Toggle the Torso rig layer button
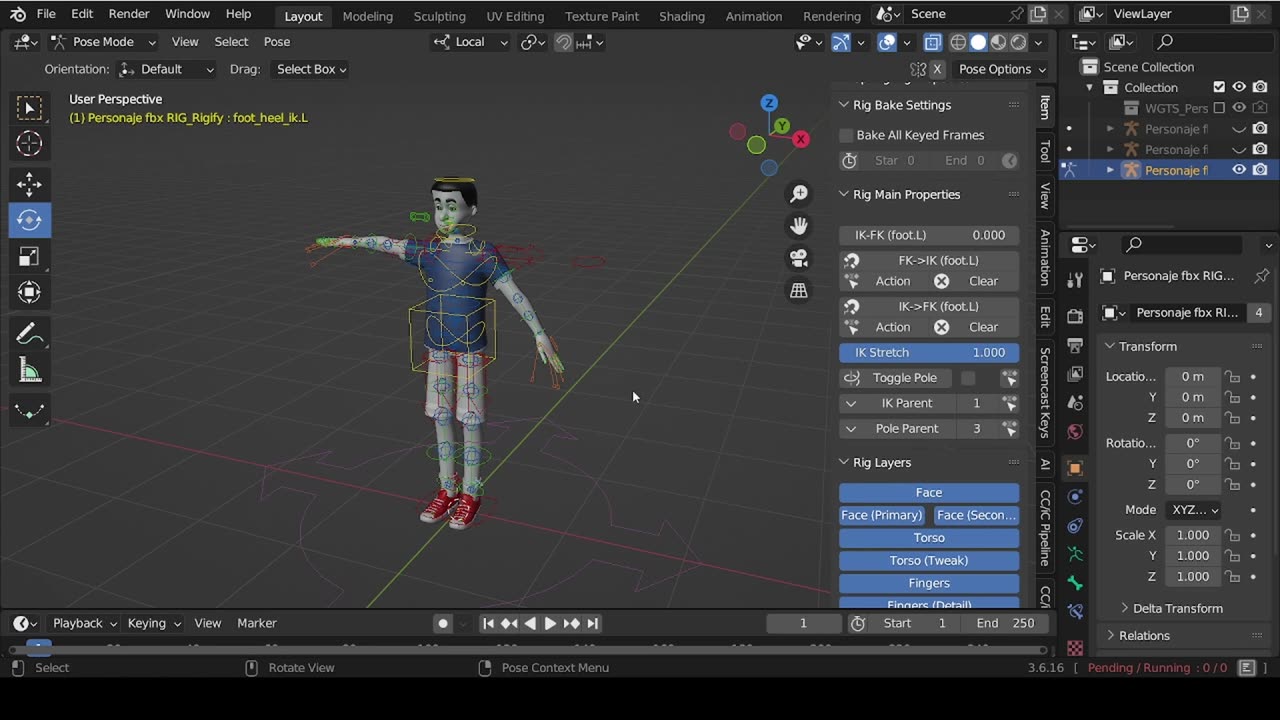 [x=929, y=538]
